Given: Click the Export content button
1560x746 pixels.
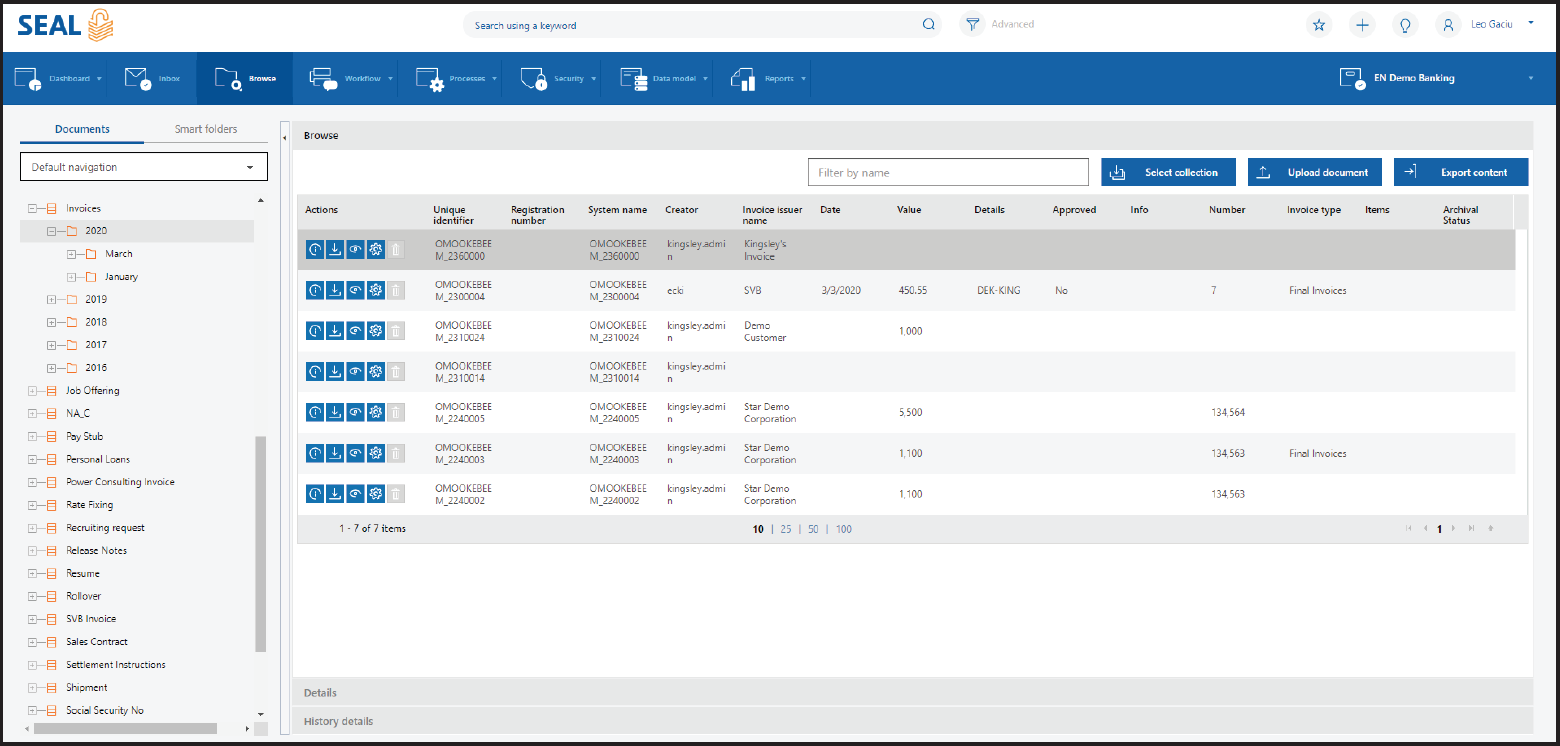Looking at the screenshot, I should (1460, 172).
